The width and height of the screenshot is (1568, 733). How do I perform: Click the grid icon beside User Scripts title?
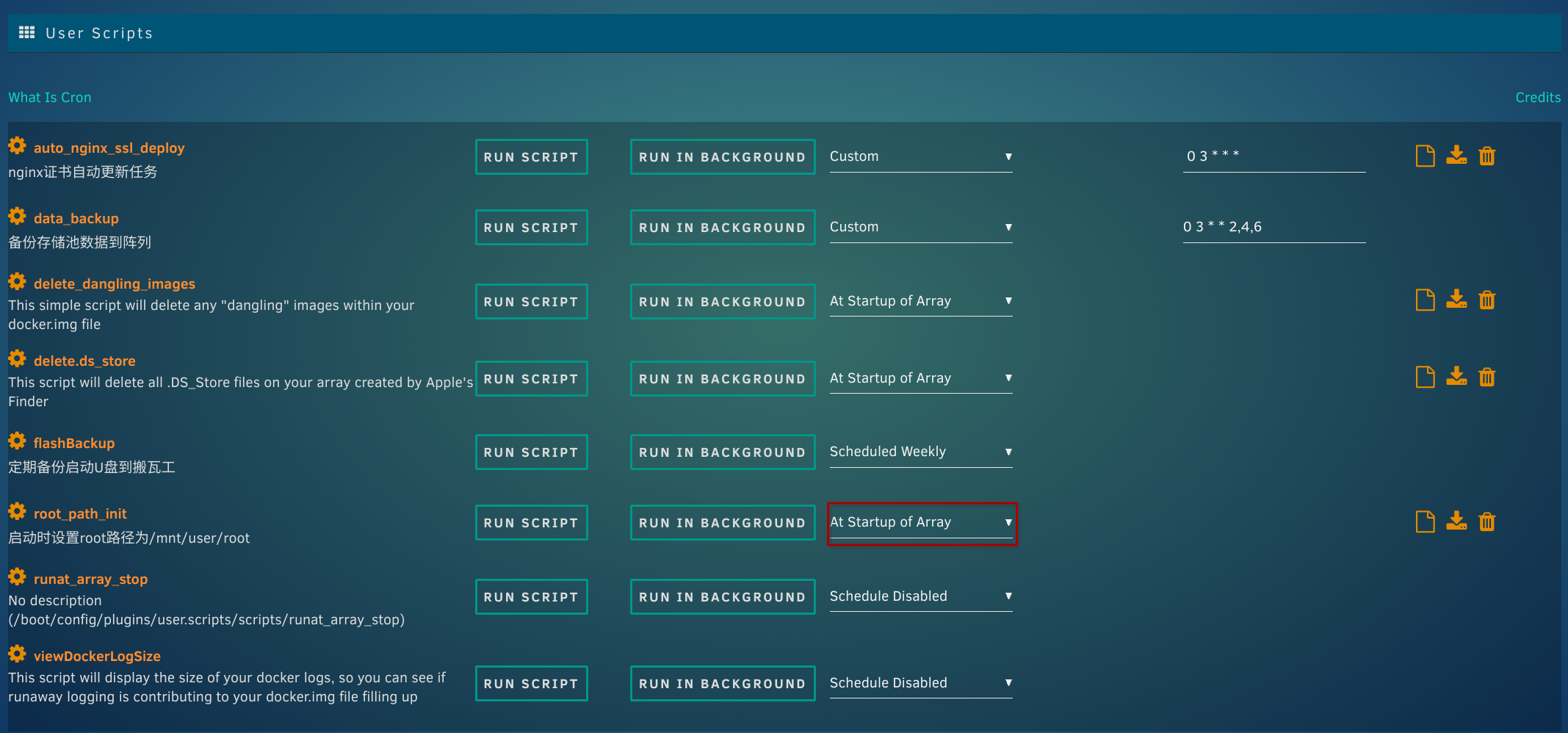(x=27, y=32)
